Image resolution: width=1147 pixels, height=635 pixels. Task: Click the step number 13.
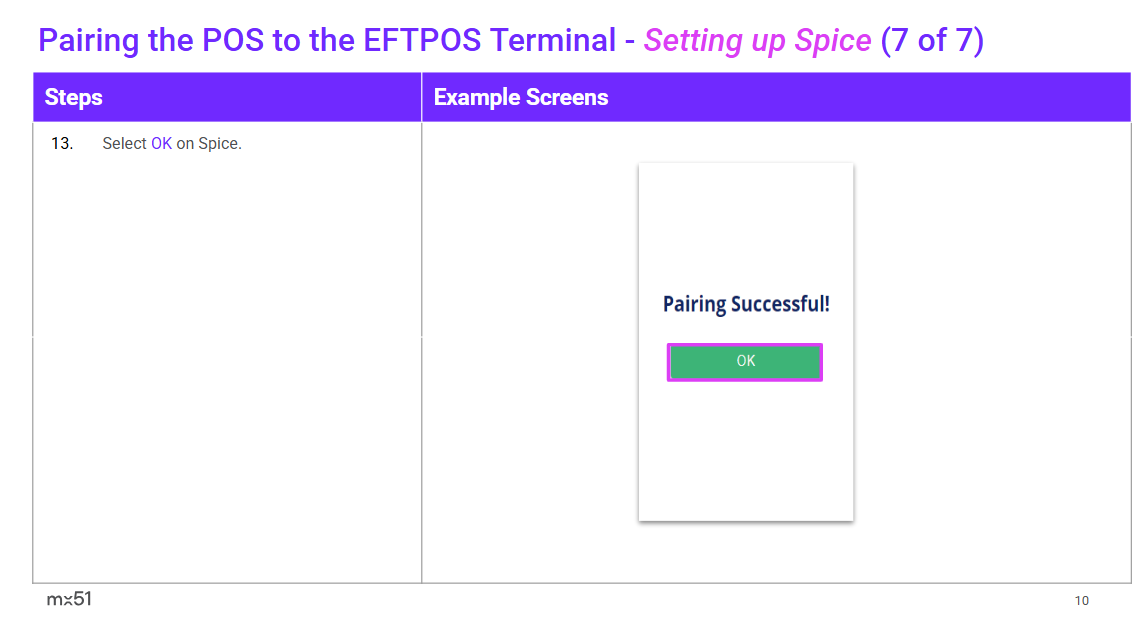62,144
